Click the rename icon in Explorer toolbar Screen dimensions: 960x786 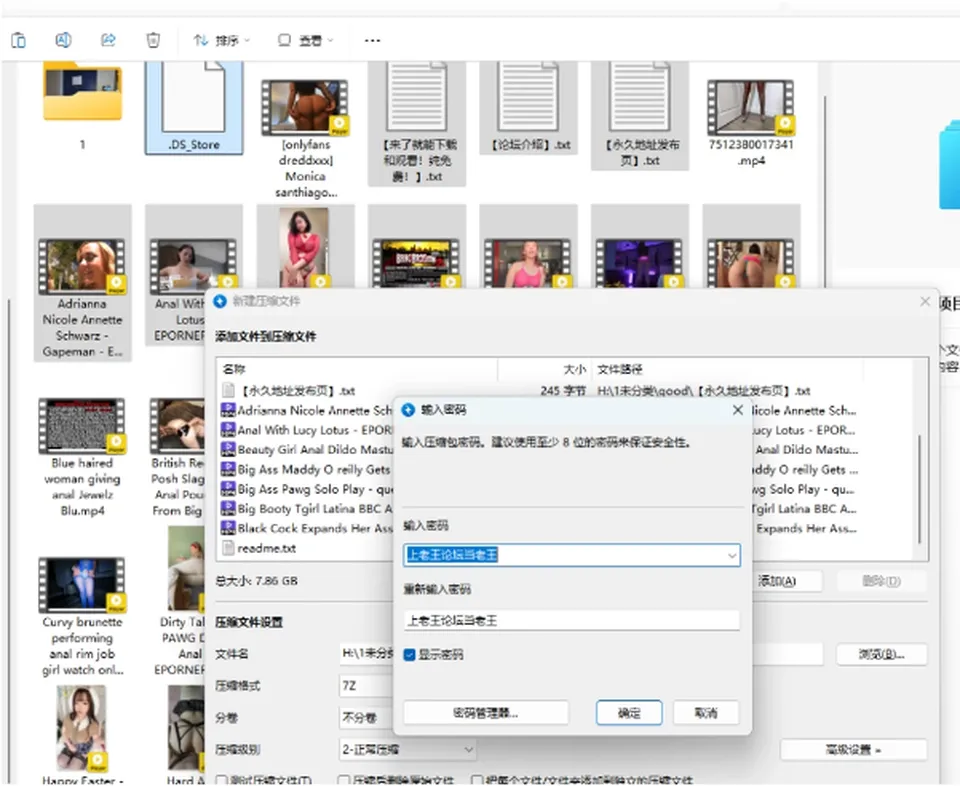tap(63, 40)
